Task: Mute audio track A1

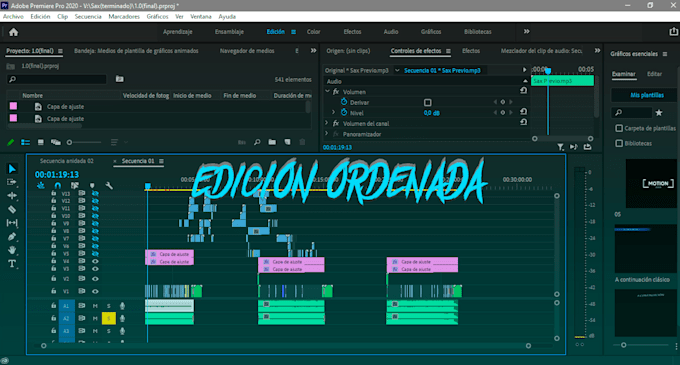Action: (95, 306)
